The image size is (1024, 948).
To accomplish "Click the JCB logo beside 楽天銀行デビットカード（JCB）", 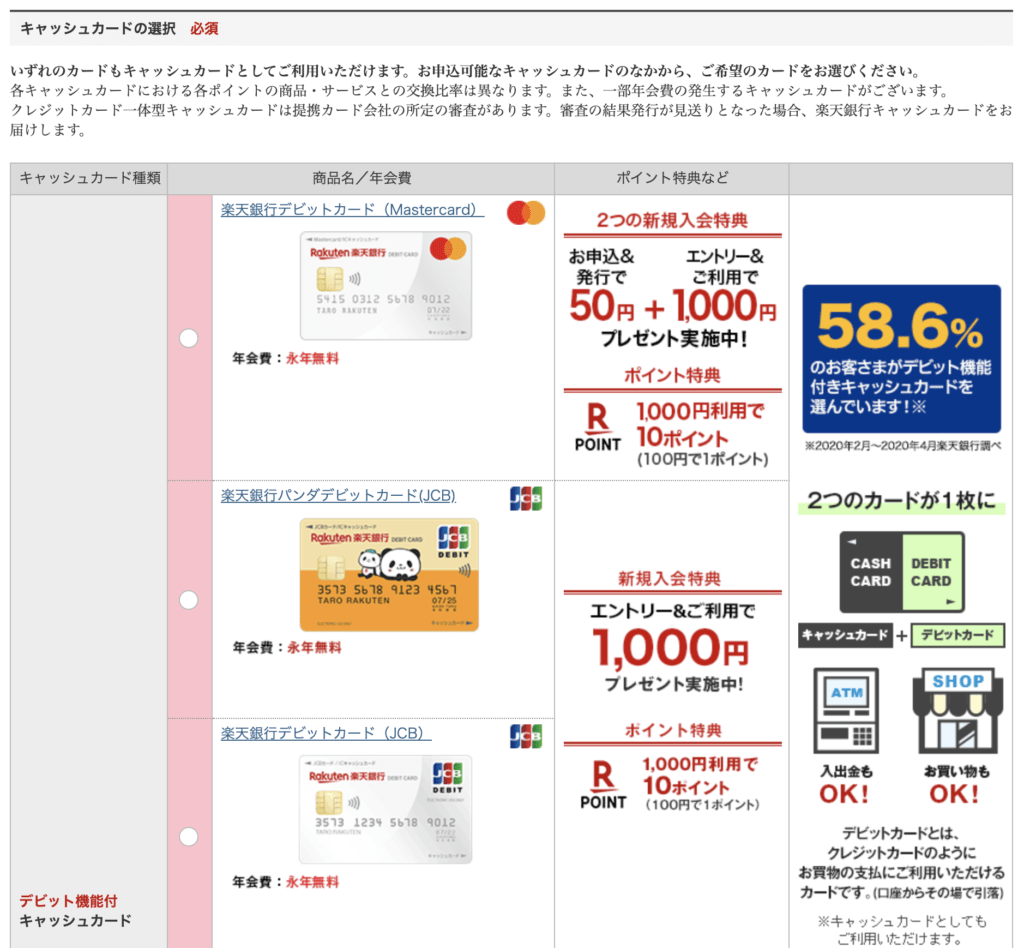I will (x=526, y=736).
